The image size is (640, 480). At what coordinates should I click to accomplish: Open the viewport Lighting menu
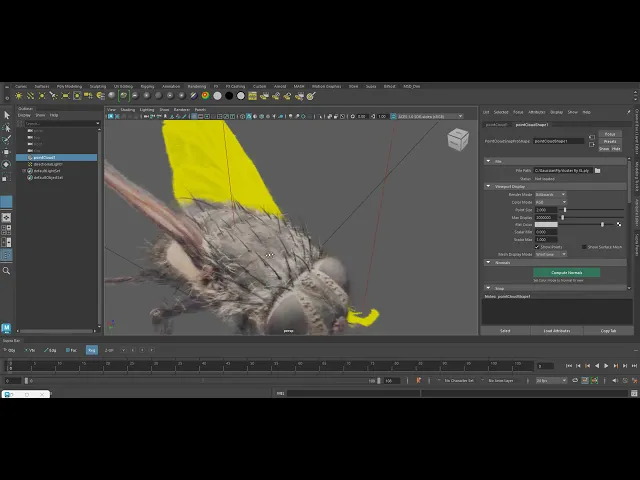coord(147,110)
